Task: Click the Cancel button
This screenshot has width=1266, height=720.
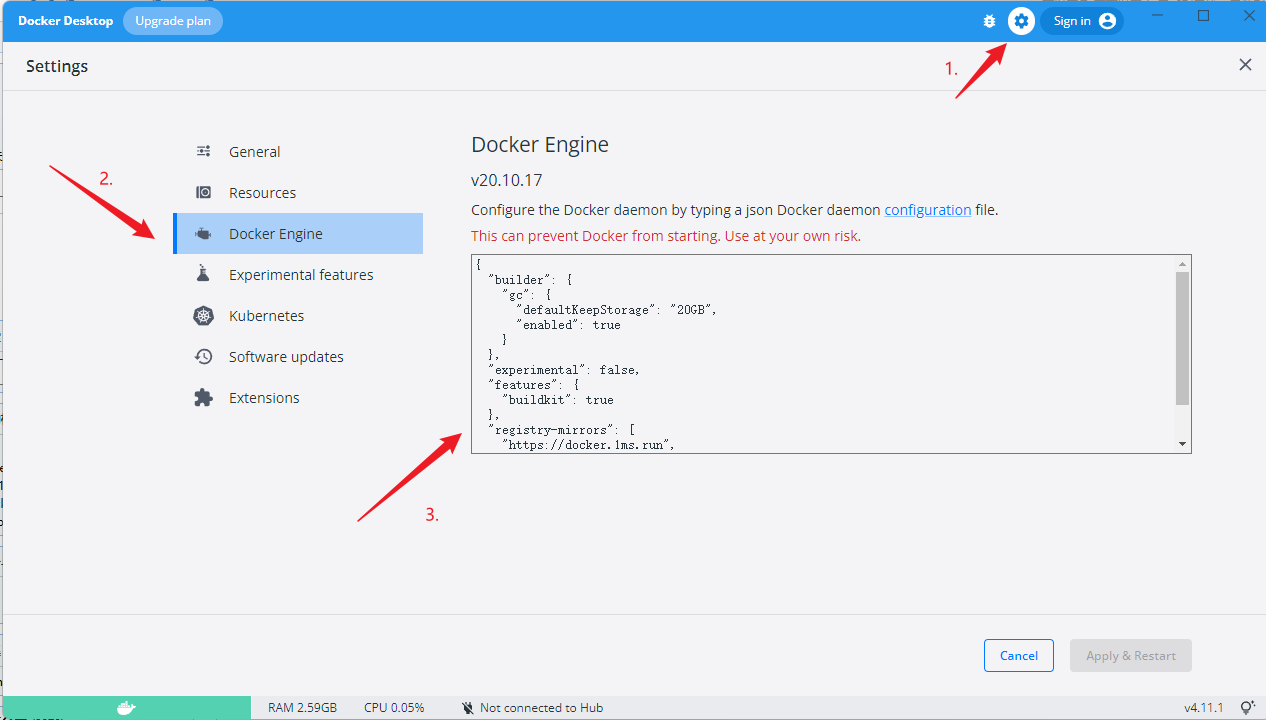Action: [1019, 655]
